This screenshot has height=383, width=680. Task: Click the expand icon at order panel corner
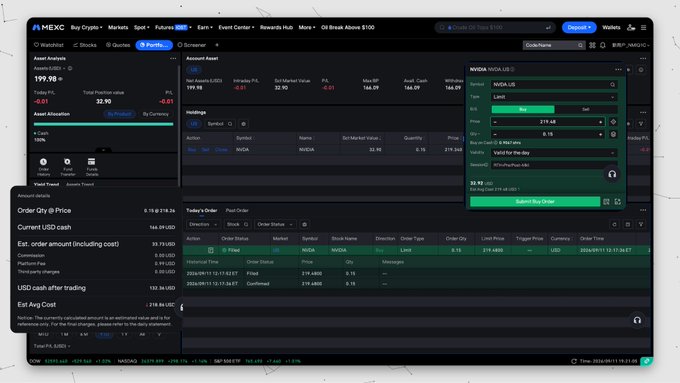click(x=618, y=202)
